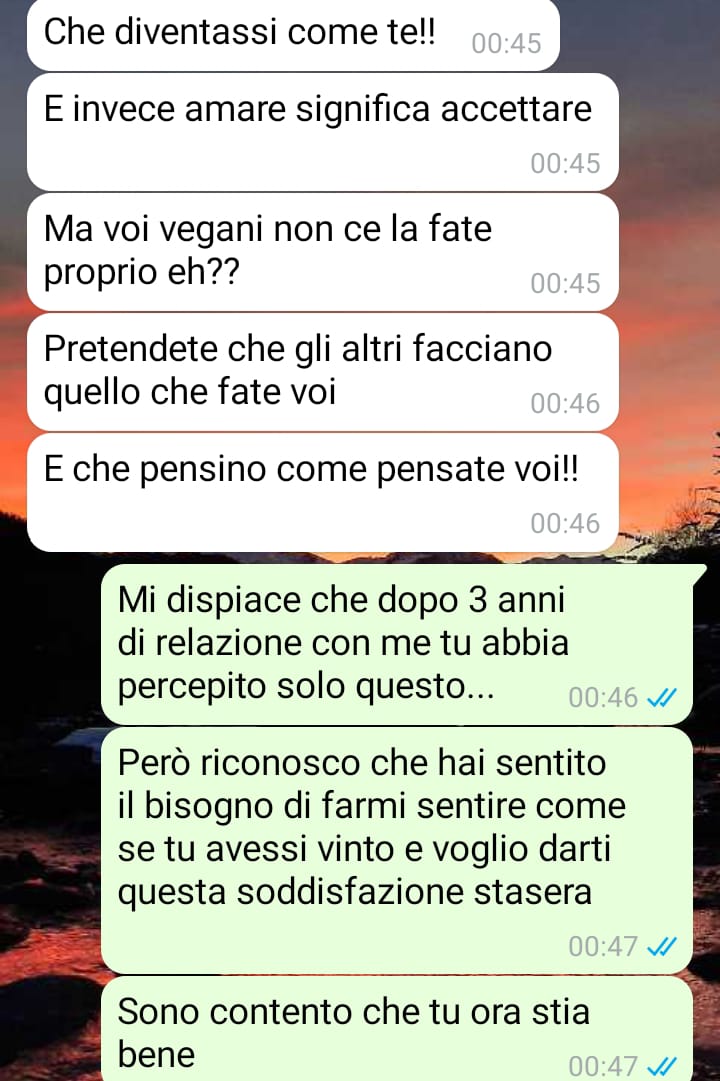This screenshot has width=720, height=1081.
Task: Tap the 'Ma voi vegani non ce la fate' bubble
Action: [x=323, y=252]
